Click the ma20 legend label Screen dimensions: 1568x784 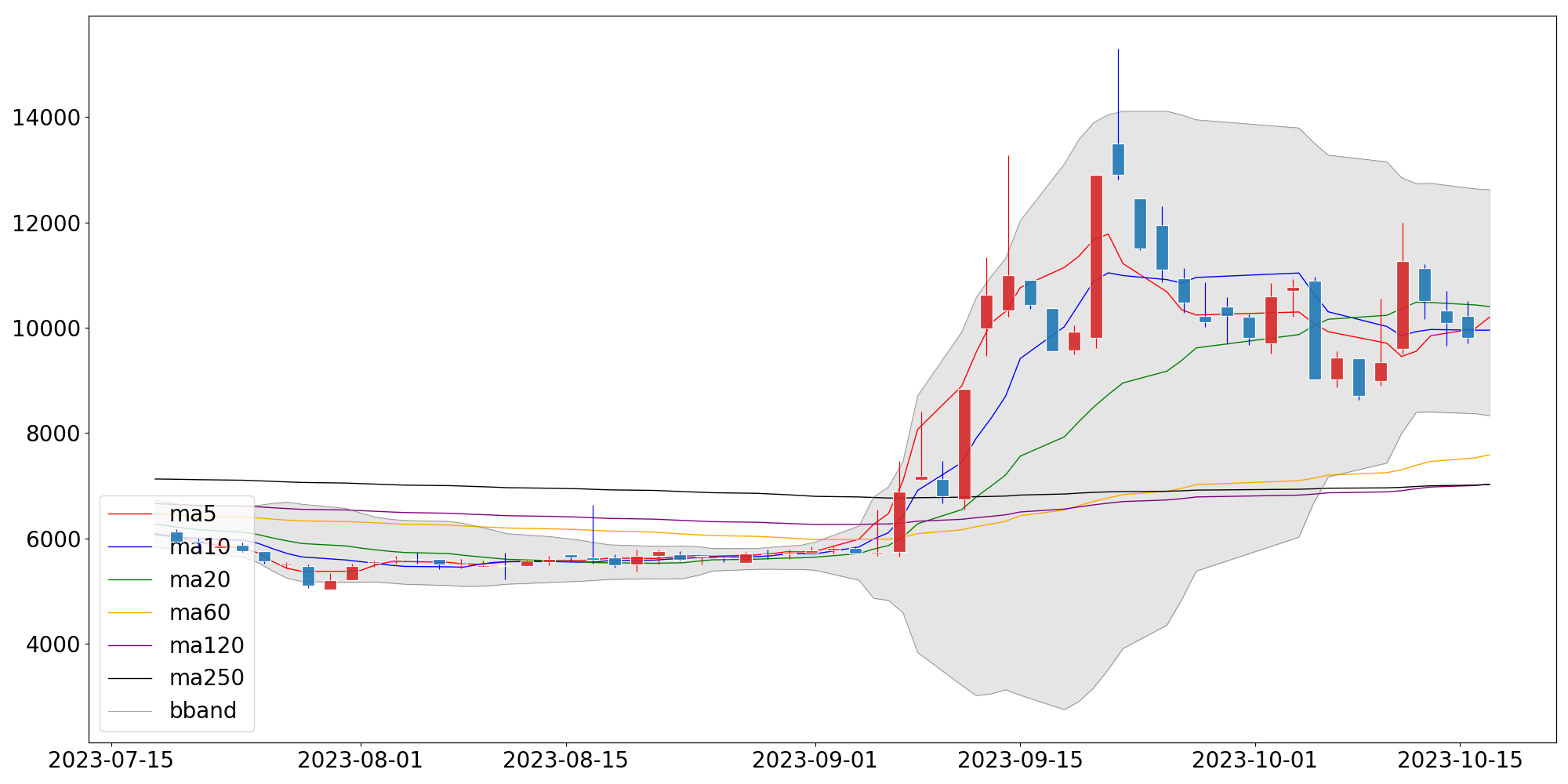200,580
